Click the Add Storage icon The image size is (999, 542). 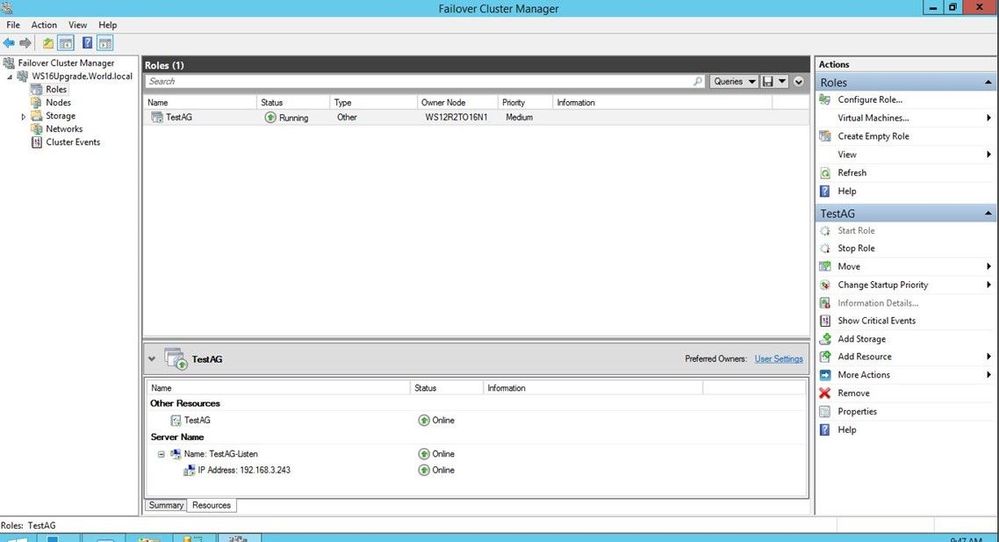pyautogui.click(x=825, y=339)
